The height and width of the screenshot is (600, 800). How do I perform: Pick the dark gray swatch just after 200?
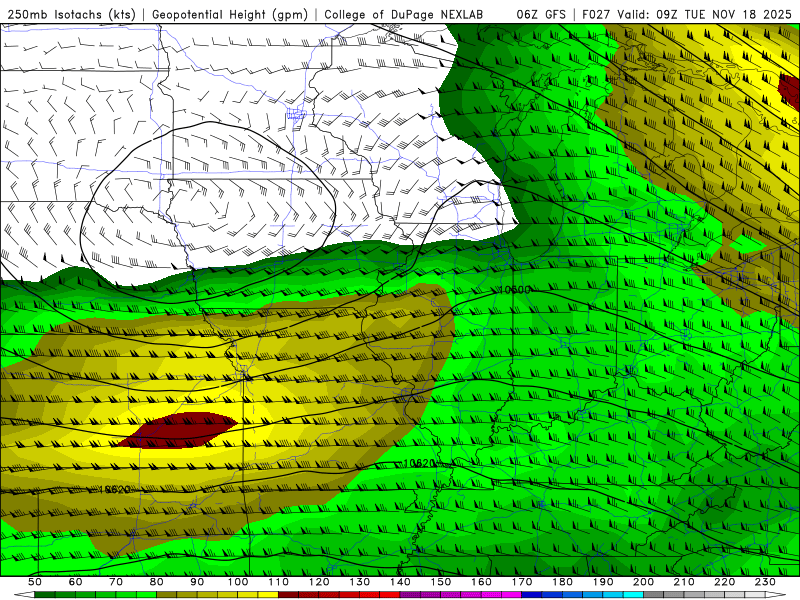(654, 595)
